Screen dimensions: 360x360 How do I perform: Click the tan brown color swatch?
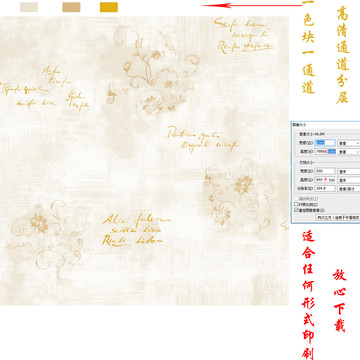[x=71, y=7]
